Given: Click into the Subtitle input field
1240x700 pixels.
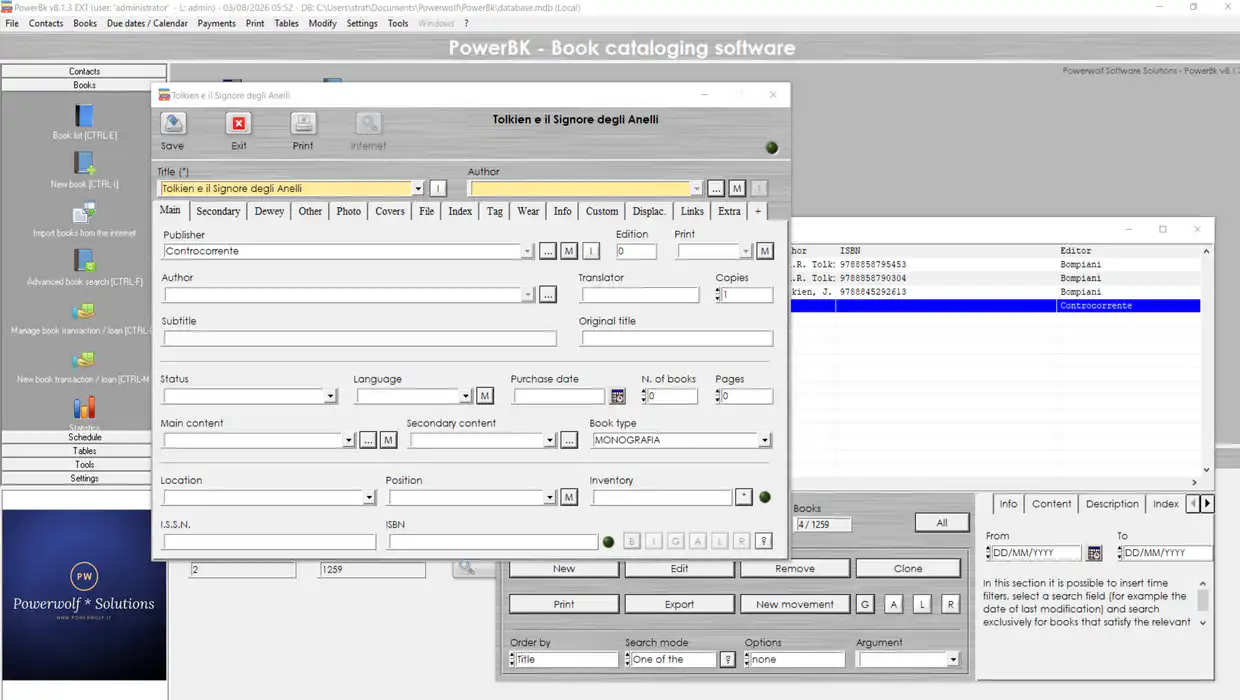Looking at the screenshot, I should (x=359, y=338).
